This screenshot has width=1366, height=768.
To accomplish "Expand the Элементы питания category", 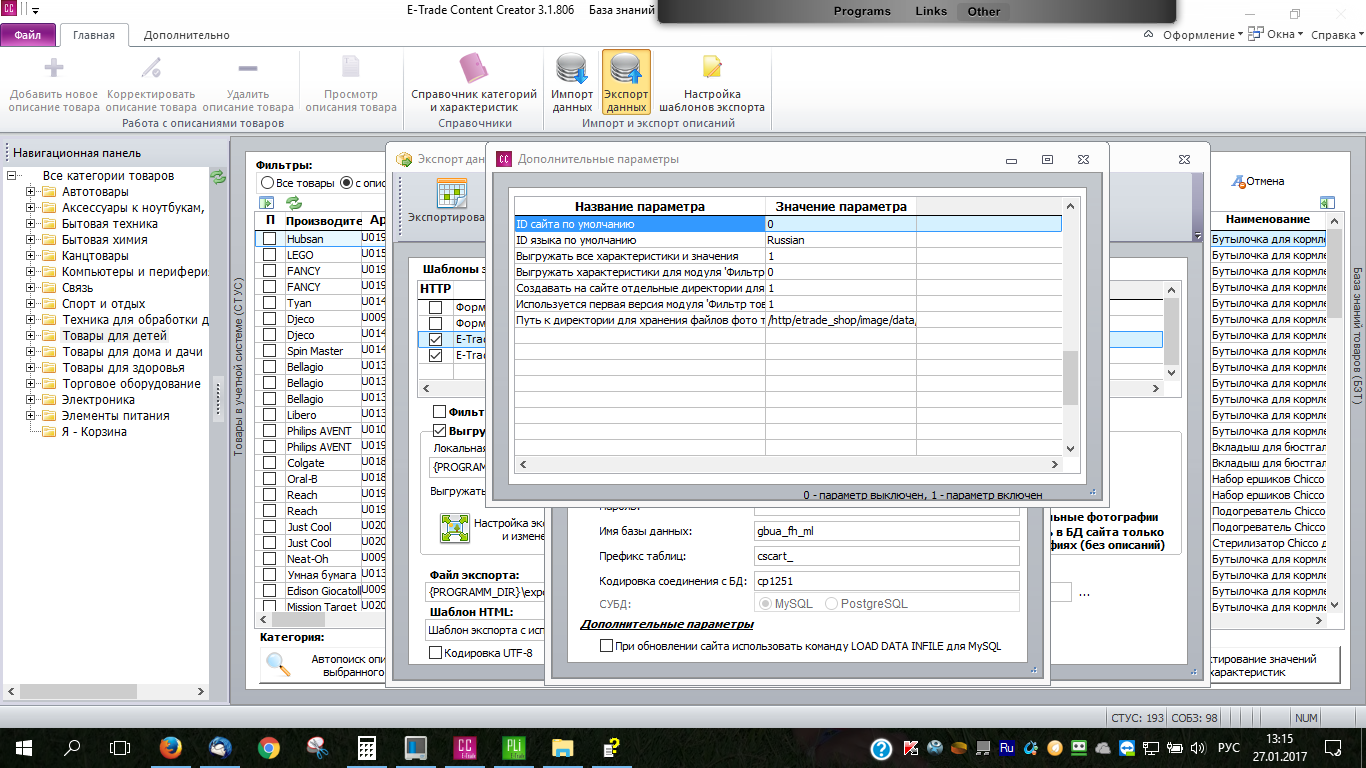I will pyautogui.click(x=31, y=416).
